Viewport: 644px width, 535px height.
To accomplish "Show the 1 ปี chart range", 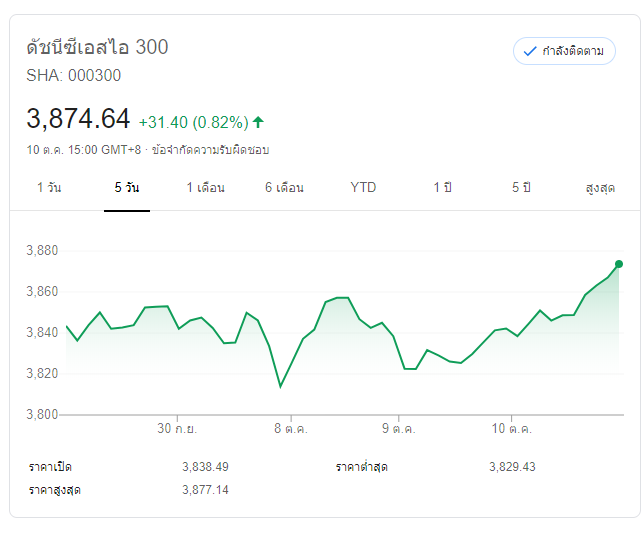I will (442, 188).
